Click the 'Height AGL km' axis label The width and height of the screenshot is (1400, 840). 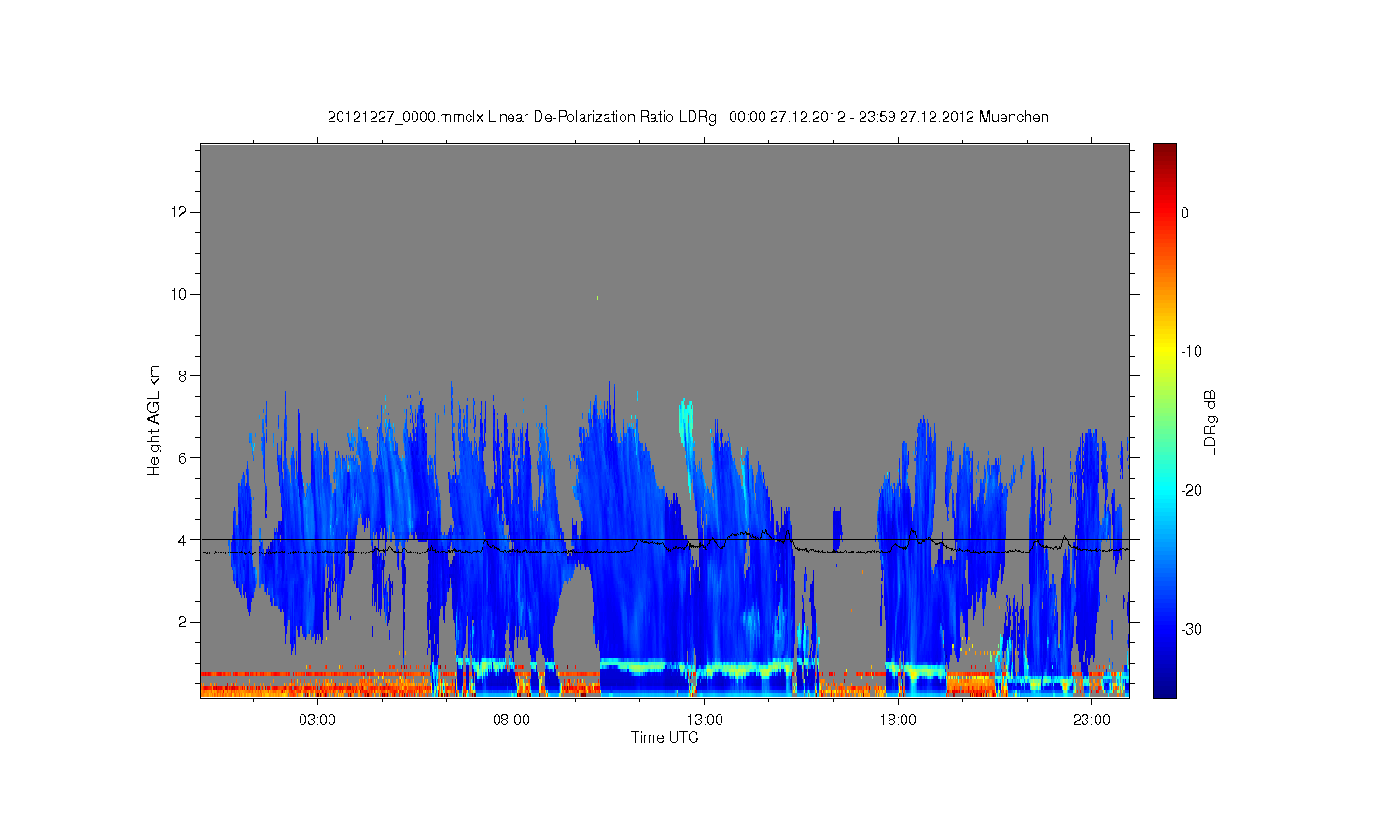154,420
